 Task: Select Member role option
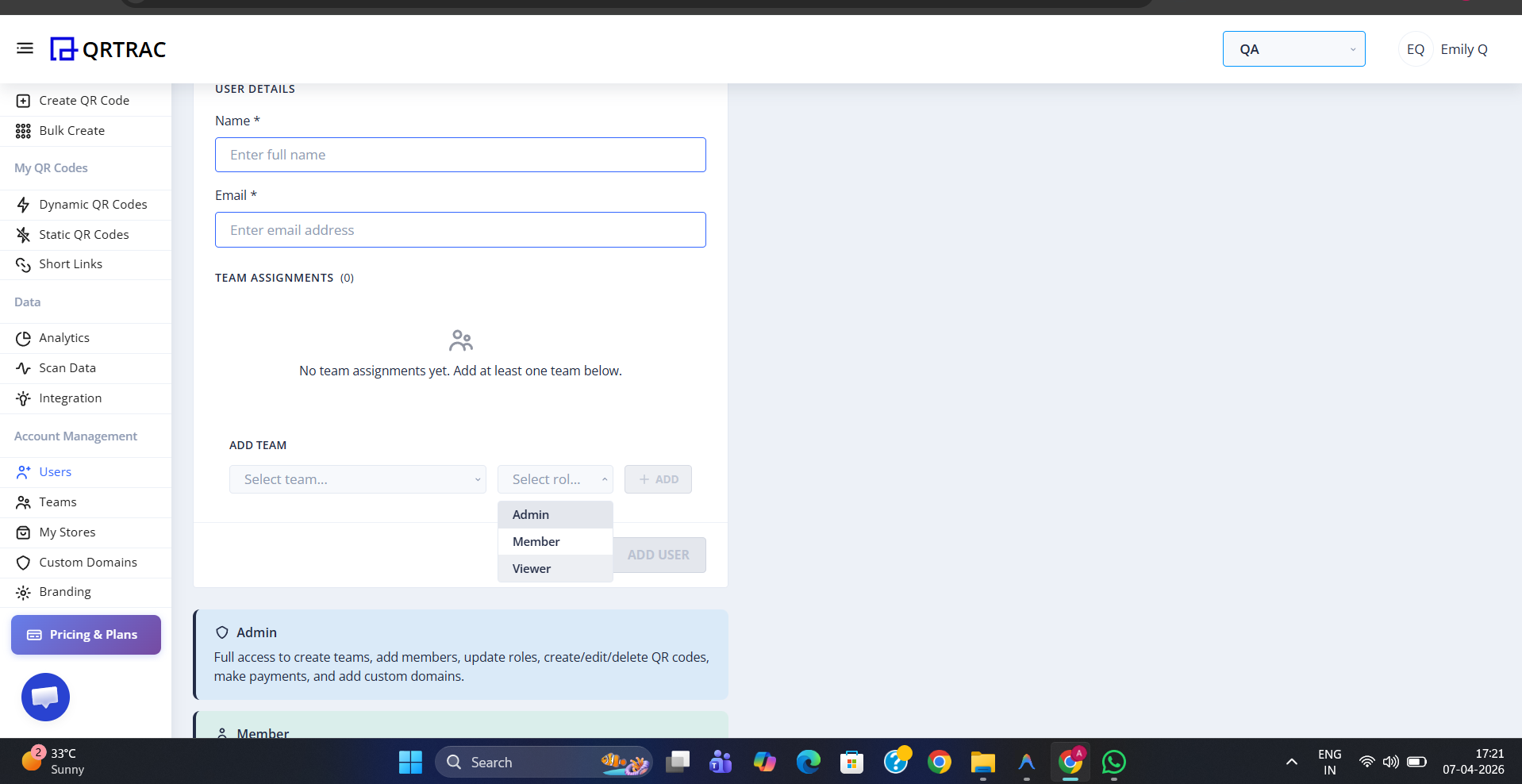click(x=536, y=541)
